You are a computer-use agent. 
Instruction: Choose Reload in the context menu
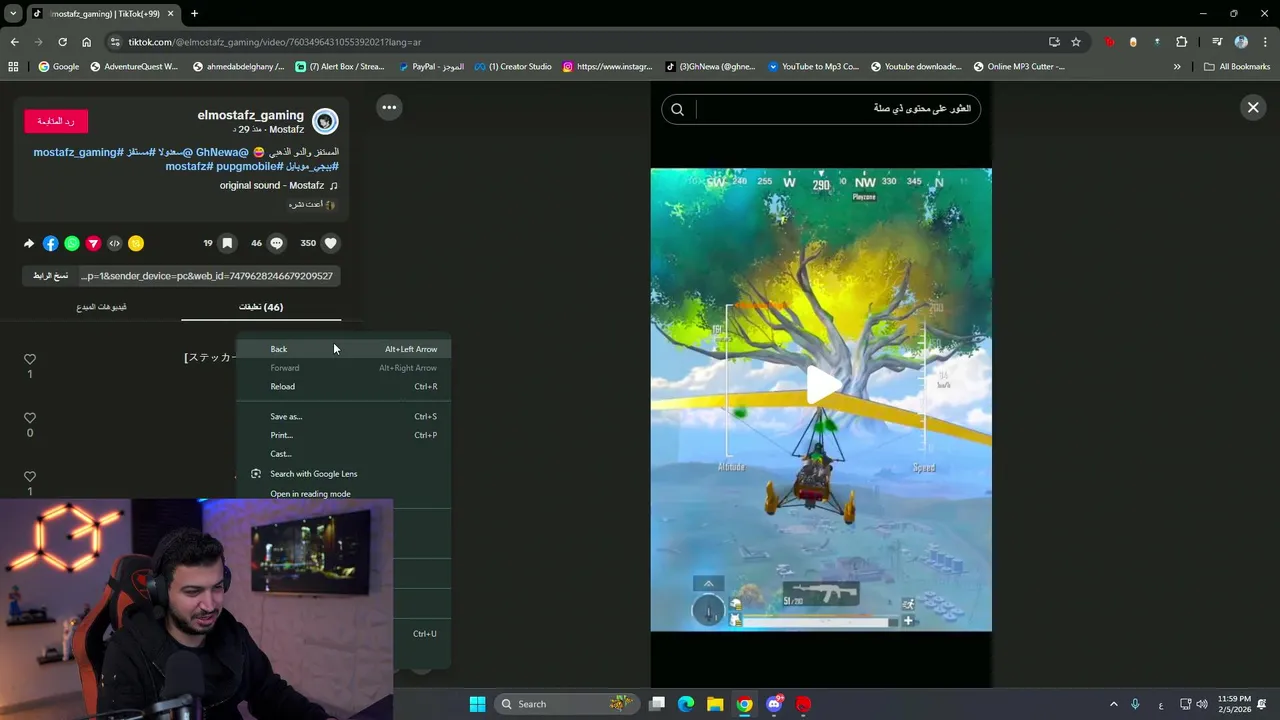coord(343,386)
